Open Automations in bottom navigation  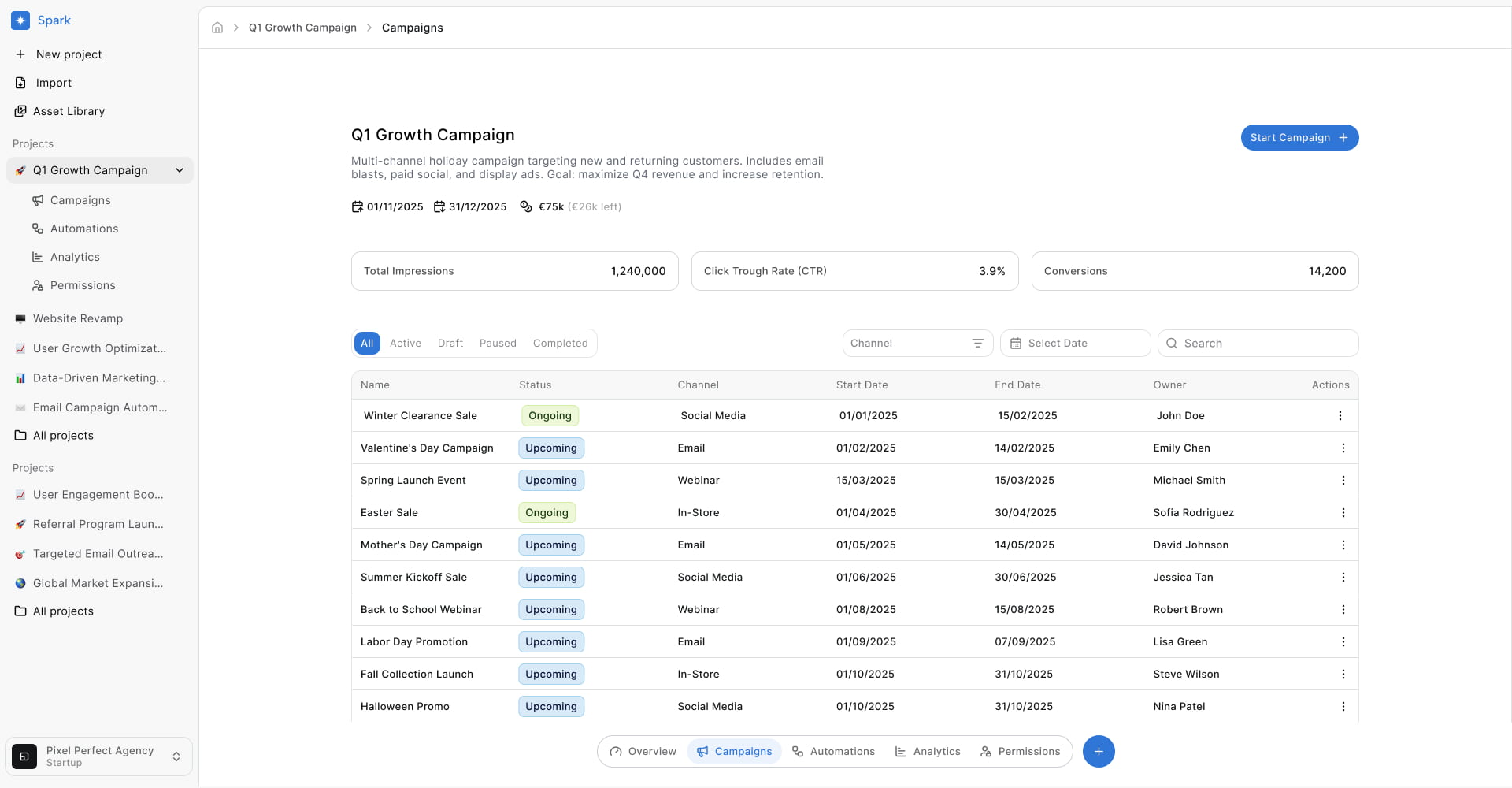point(833,752)
